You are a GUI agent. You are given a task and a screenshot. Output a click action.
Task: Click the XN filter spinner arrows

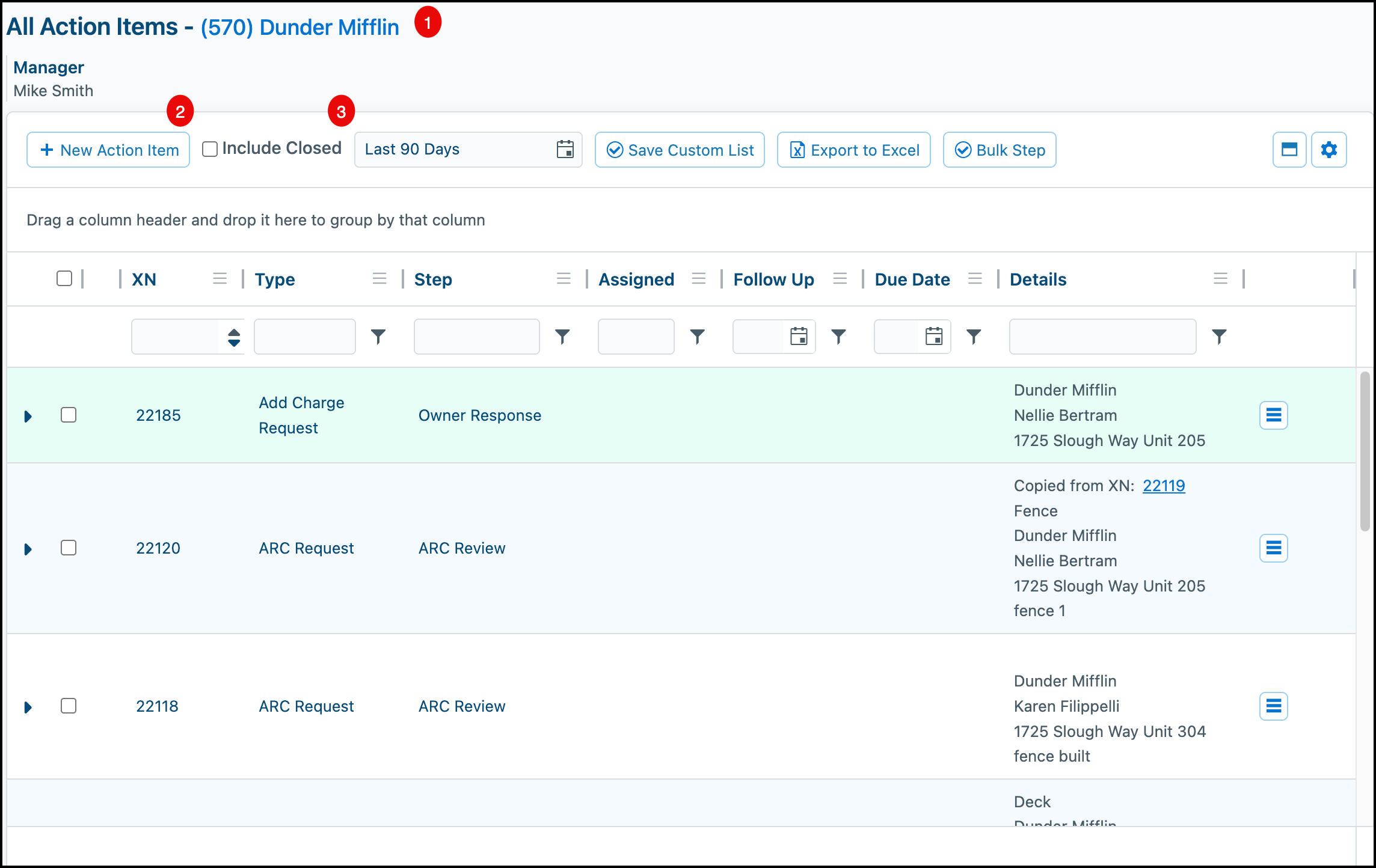click(234, 337)
